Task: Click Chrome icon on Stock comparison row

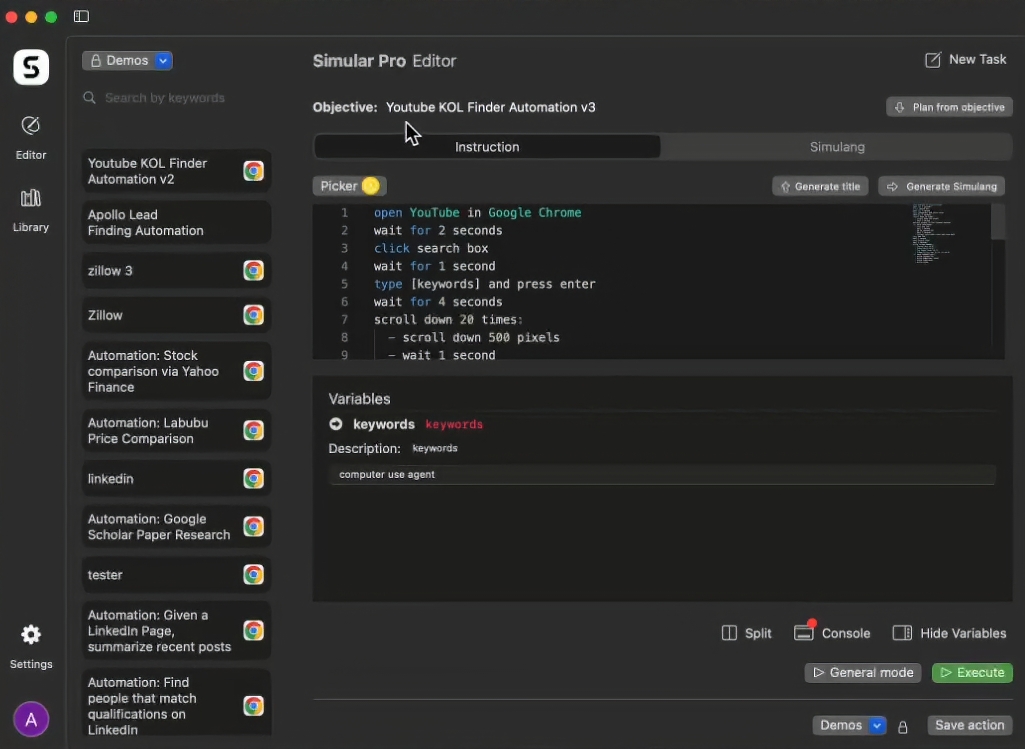Action: [253, 371]
